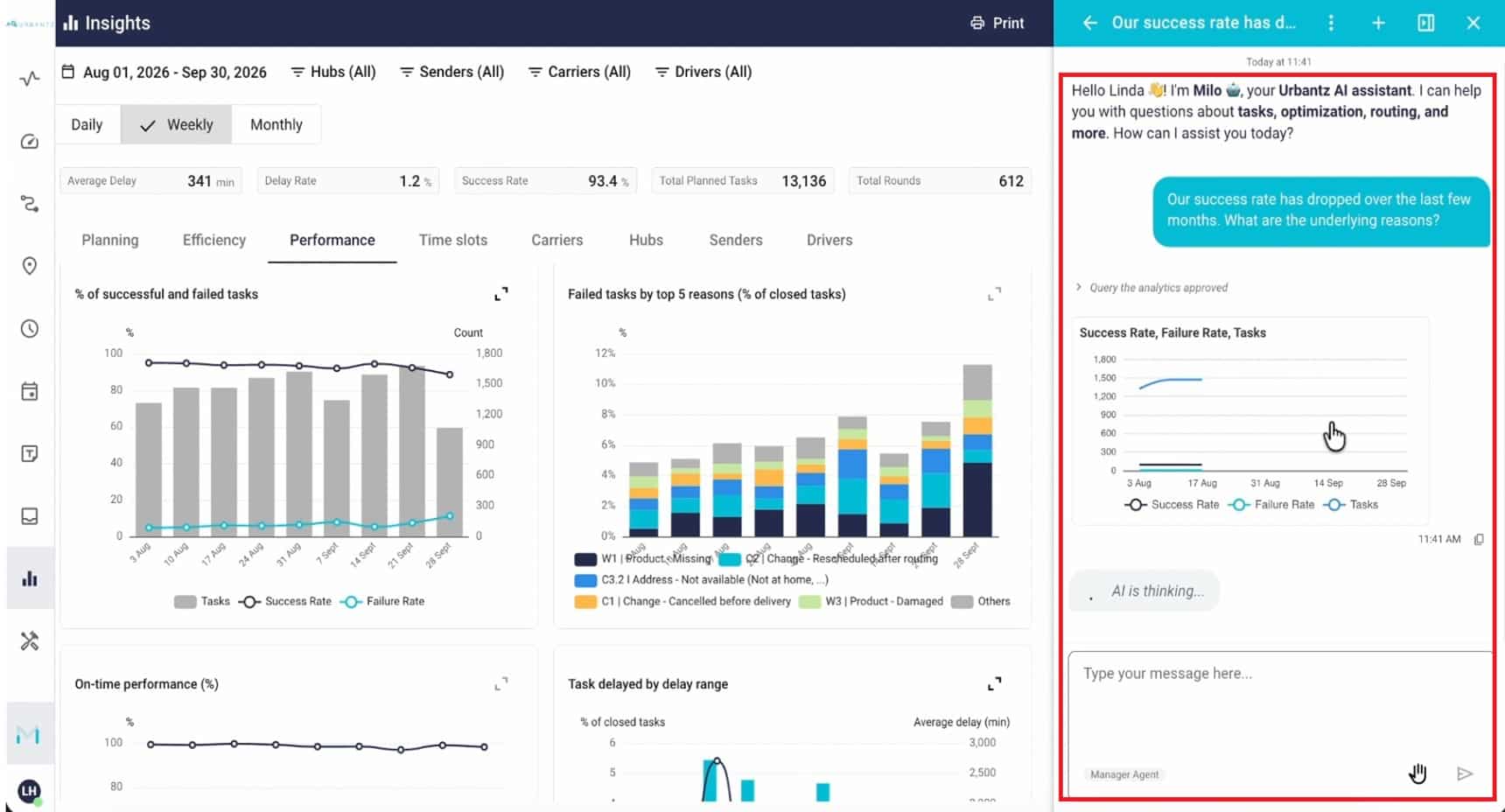Viewport: 1505px width, 812px height.
Task: Start a new chat with plus icon
Action: tap(1378, 23)
